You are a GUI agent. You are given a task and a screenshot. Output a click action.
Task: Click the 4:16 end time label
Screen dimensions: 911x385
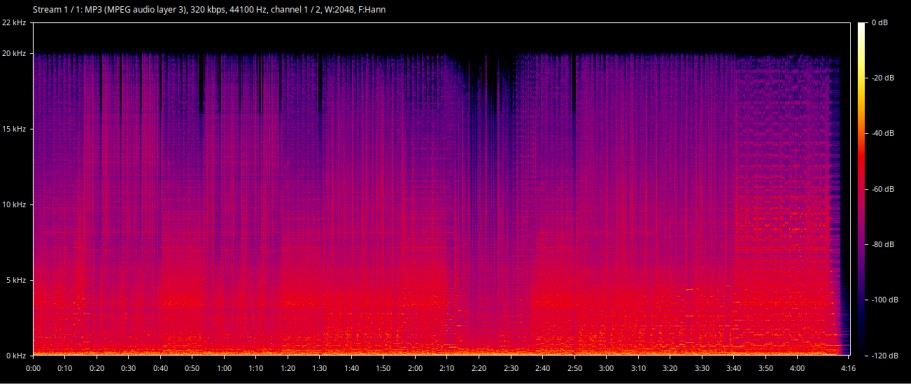coord(847,368)
